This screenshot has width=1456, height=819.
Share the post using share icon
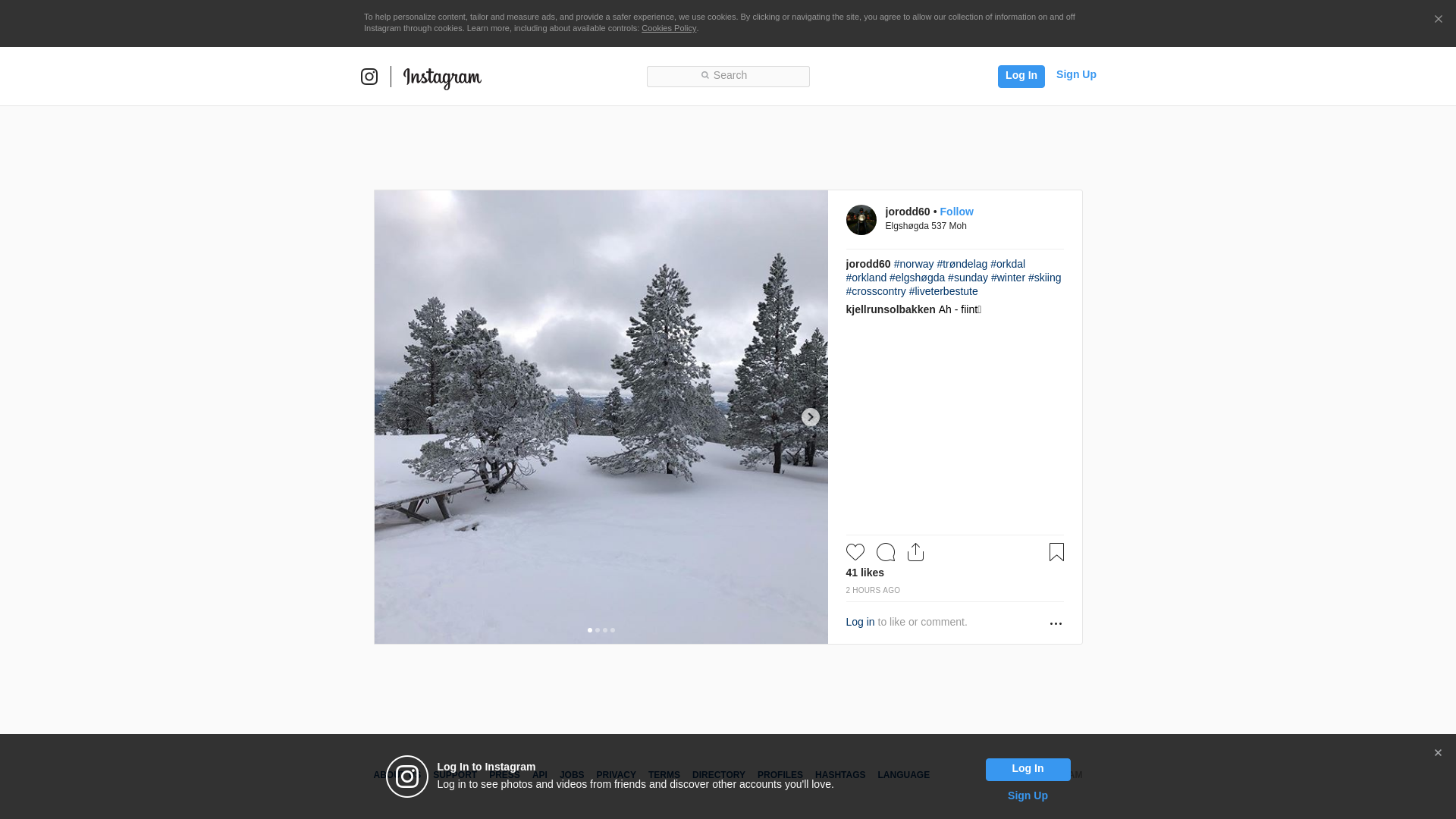915,552
